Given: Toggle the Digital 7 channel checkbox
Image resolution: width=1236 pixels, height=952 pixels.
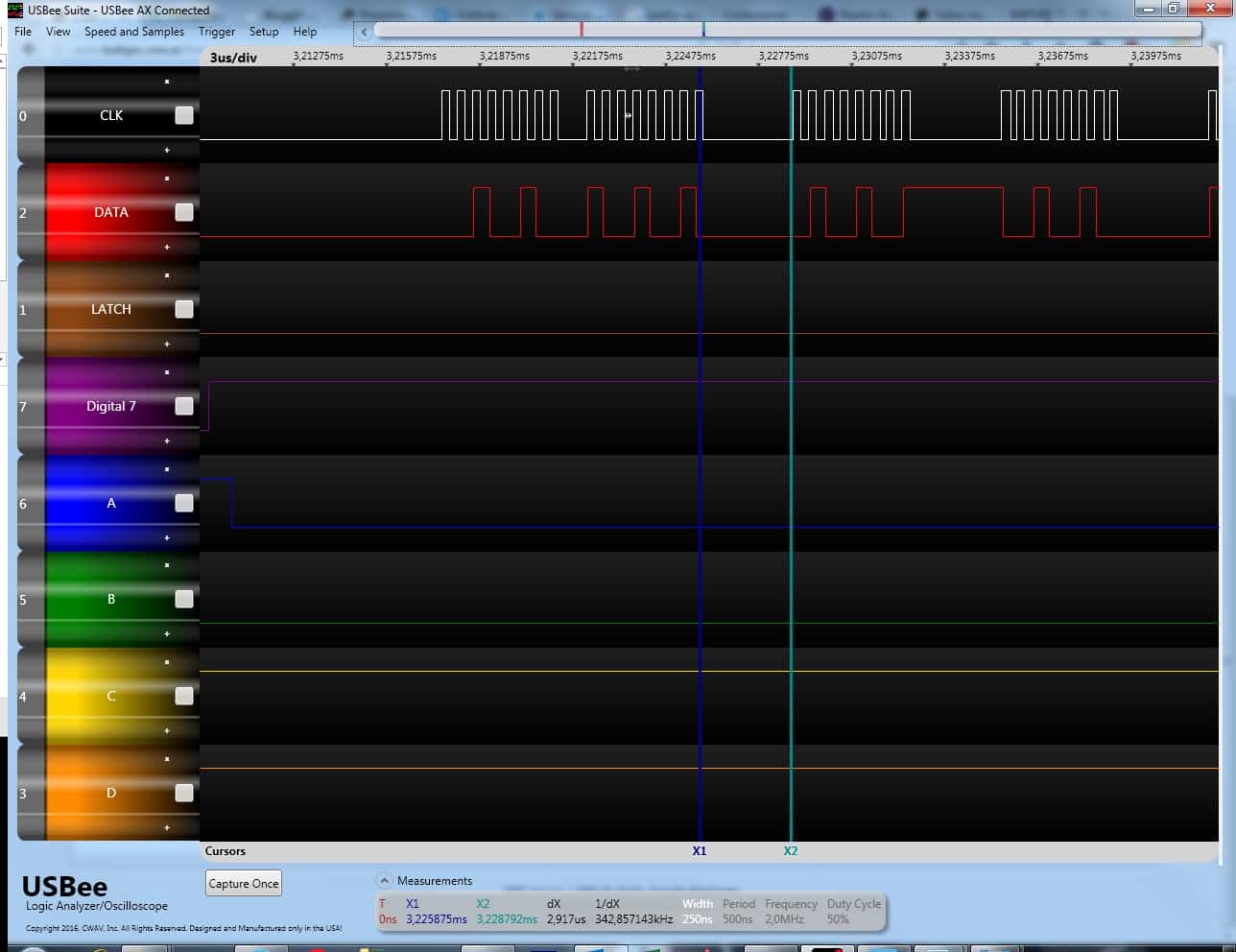Looking at the screenshot, I should pos(184,406).
